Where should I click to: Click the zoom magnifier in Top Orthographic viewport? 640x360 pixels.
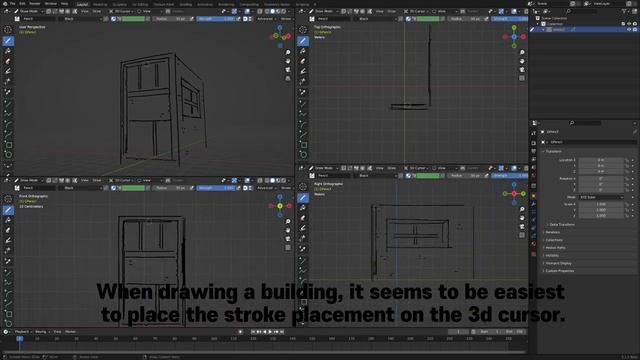click(522, 52)
